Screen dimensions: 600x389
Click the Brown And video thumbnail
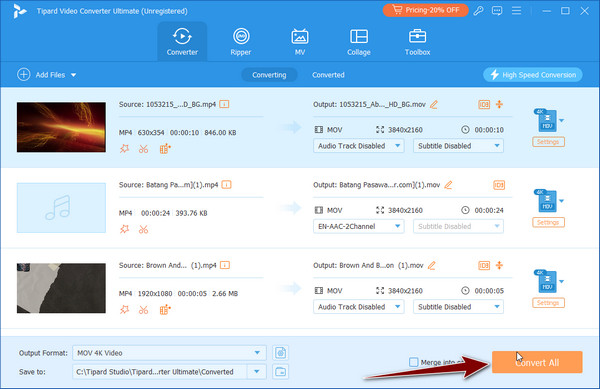(61, 288)
